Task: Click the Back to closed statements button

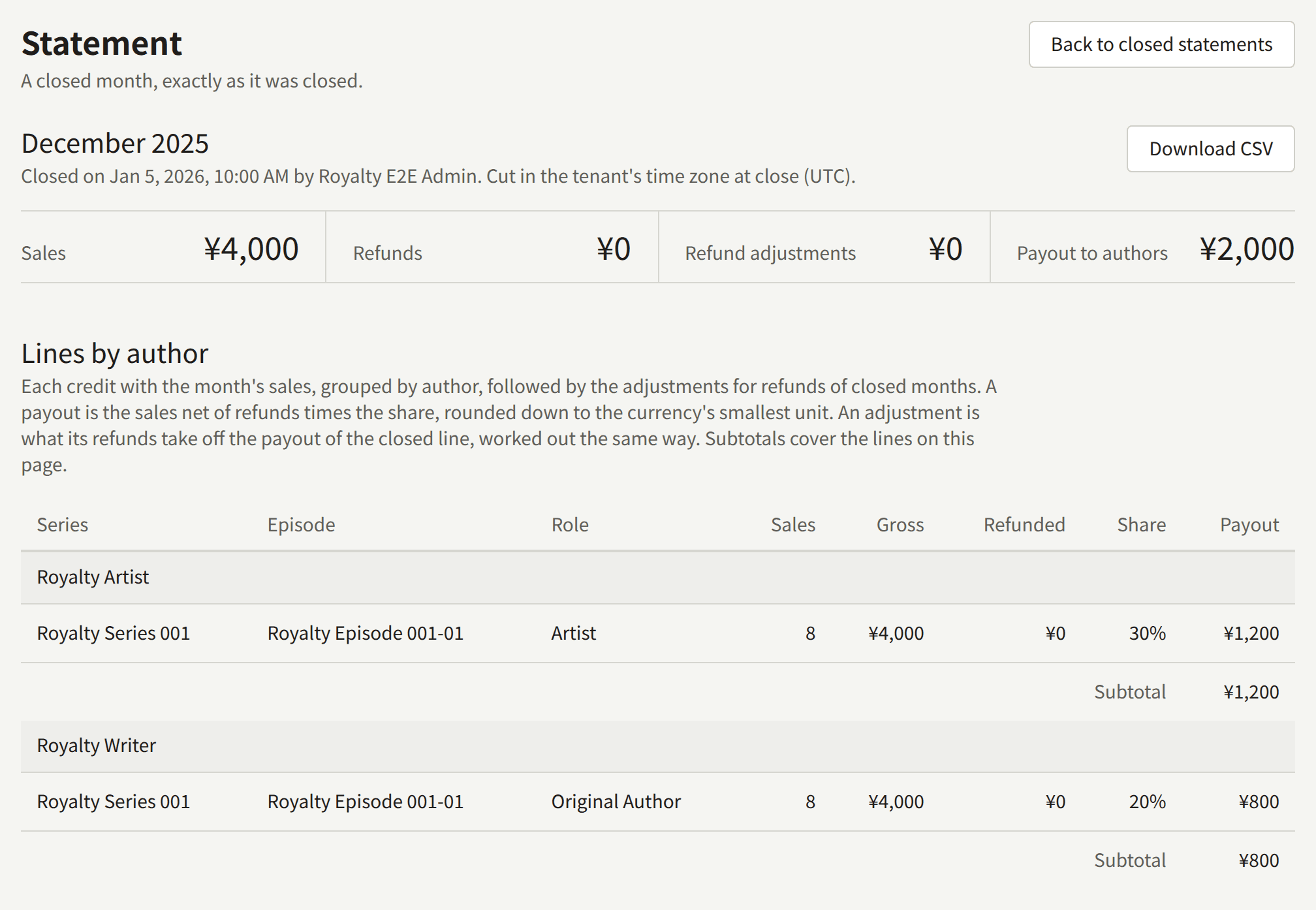Action: coord(1161,44)
